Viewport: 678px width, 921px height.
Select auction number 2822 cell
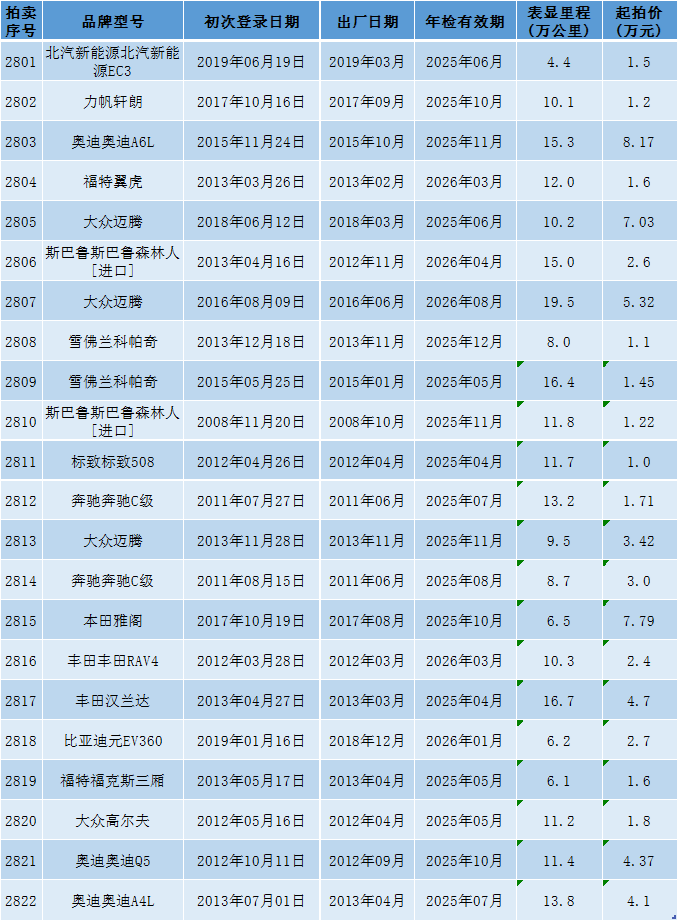click(x=21, y=900)
